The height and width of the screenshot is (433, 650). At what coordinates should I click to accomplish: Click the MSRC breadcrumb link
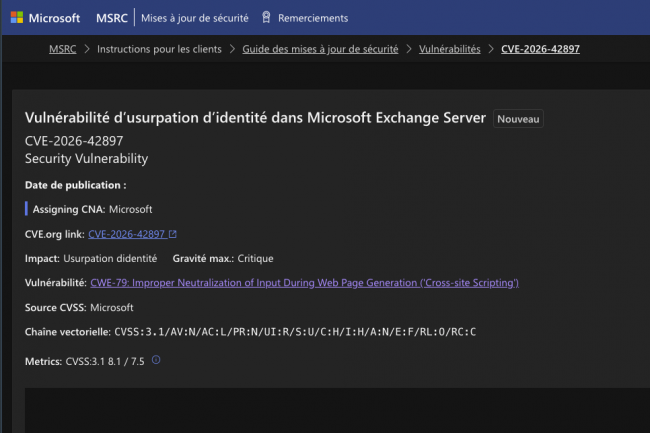point(63,49)
